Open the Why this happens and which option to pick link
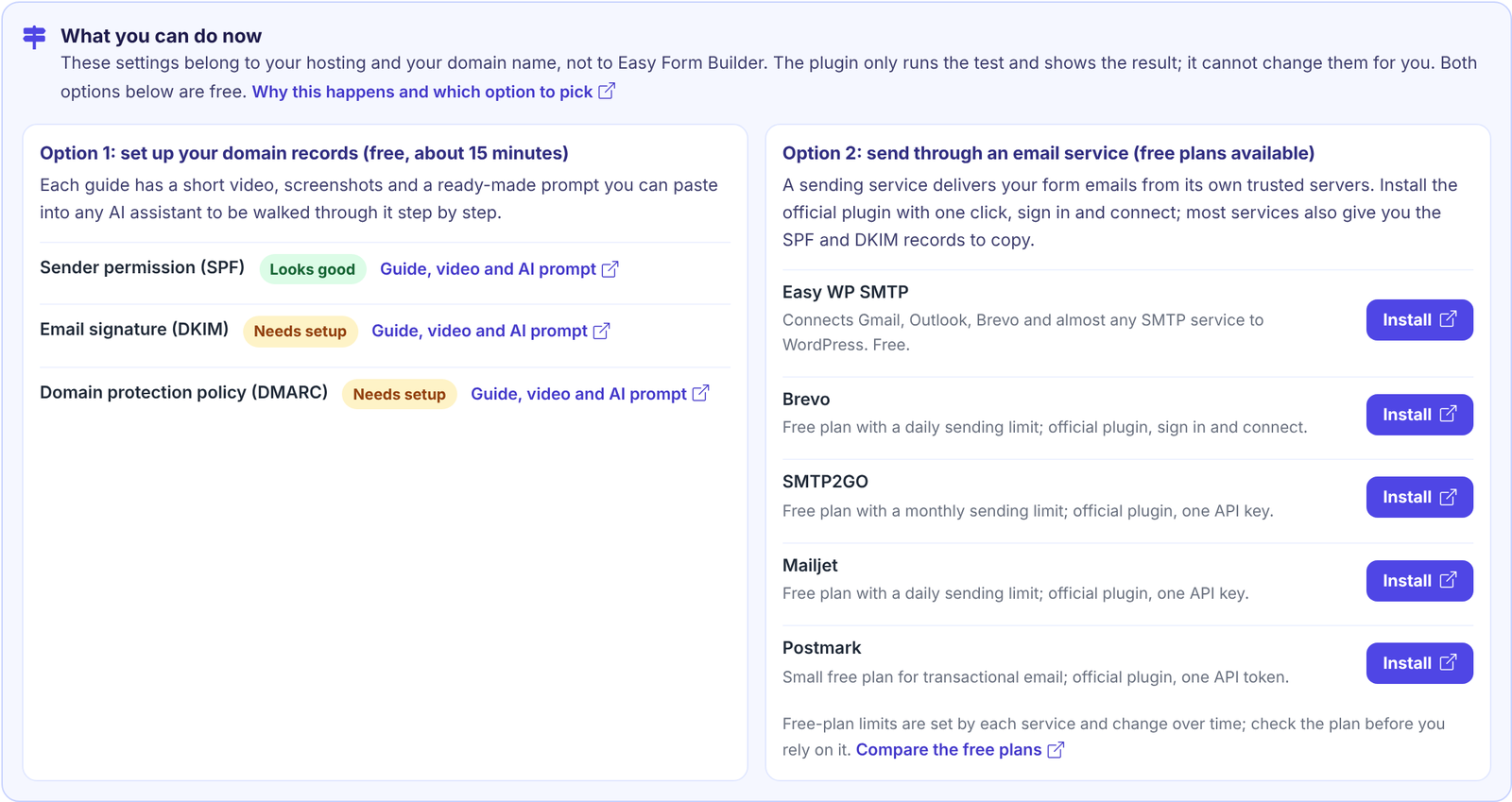Screen dimensions: 1512x802 (434, 92)
